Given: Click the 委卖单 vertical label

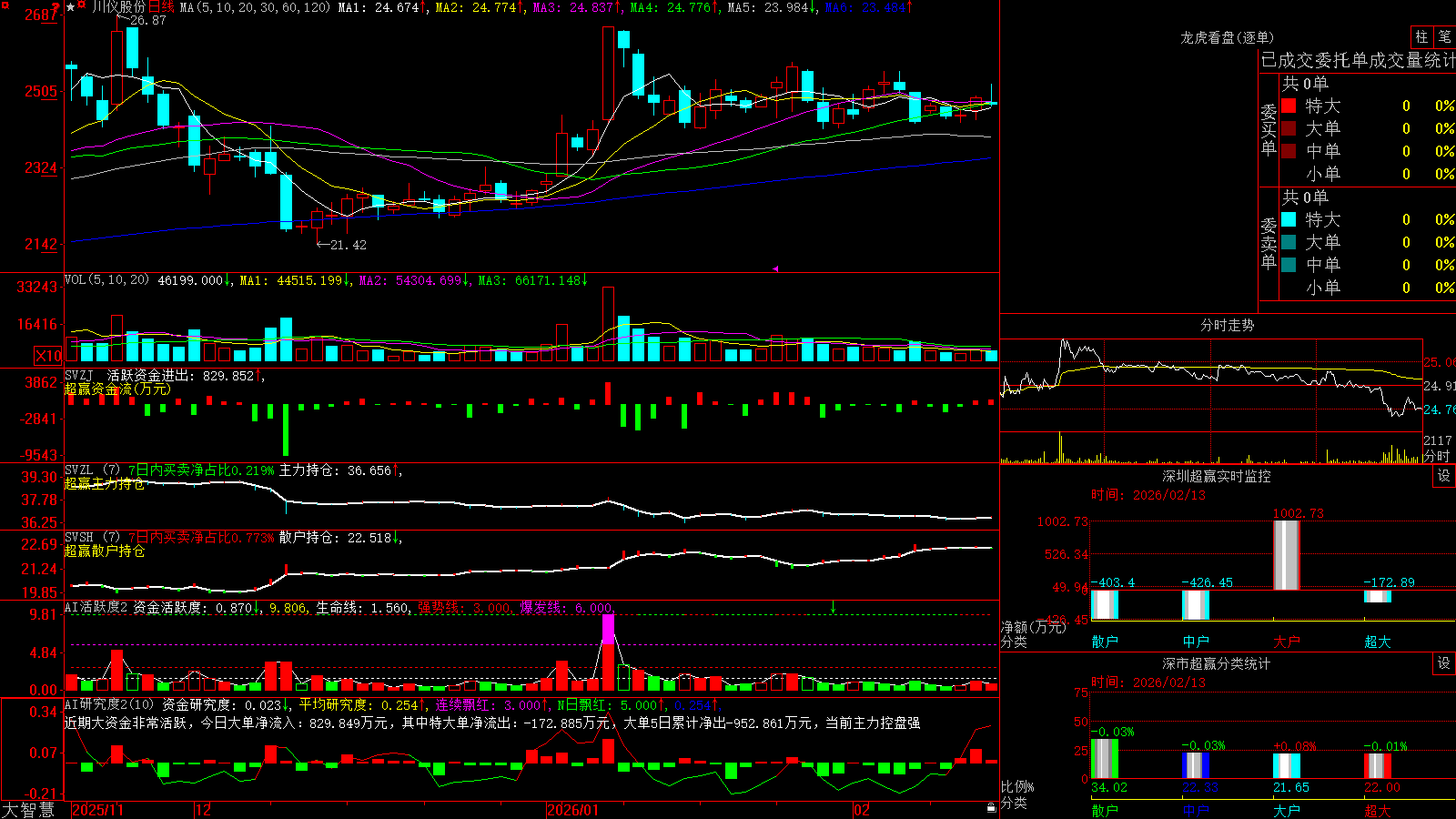Looking at the screenshot, I should (1269, 244).
